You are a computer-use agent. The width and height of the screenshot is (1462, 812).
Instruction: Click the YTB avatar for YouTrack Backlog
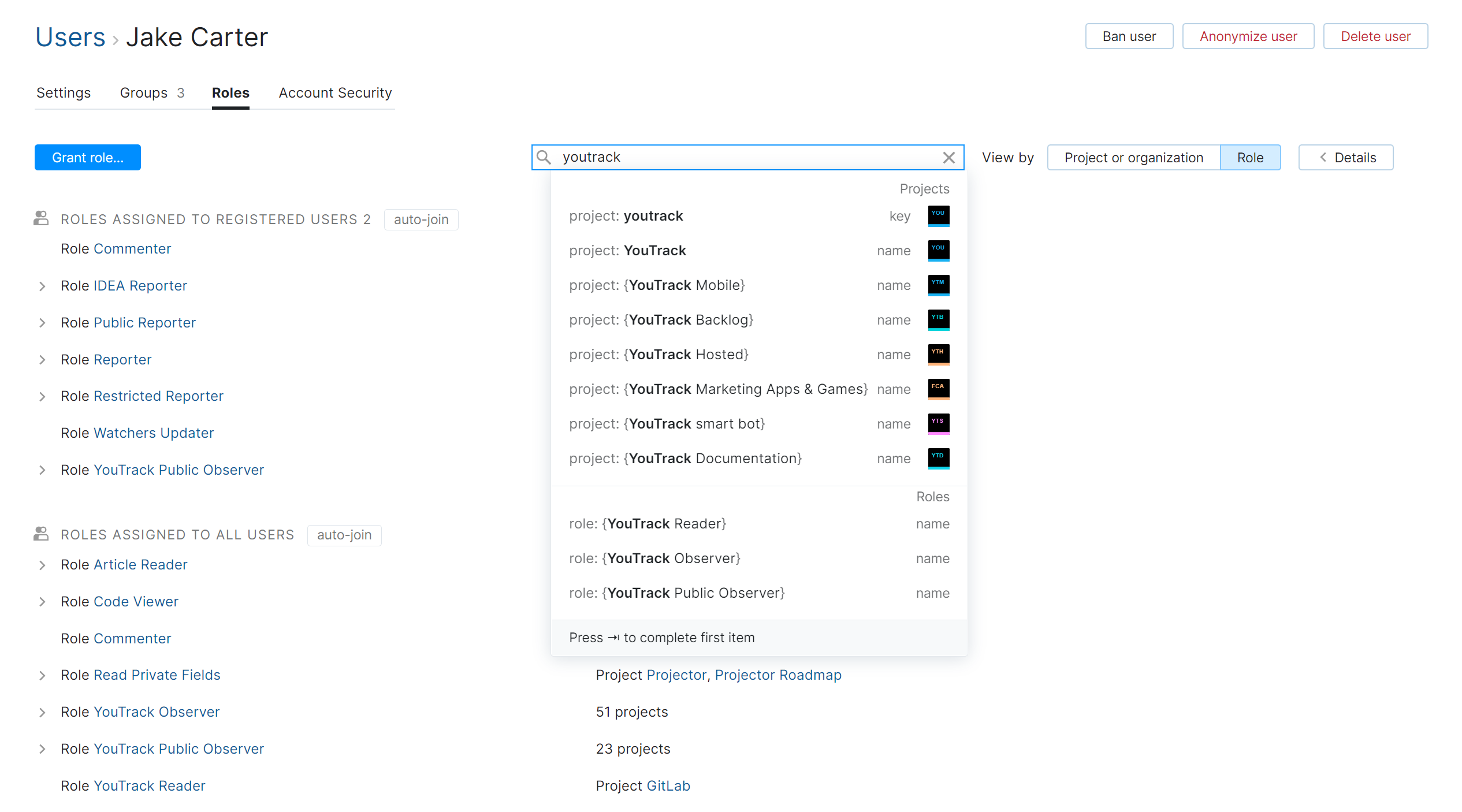click(x=938, y=320)
